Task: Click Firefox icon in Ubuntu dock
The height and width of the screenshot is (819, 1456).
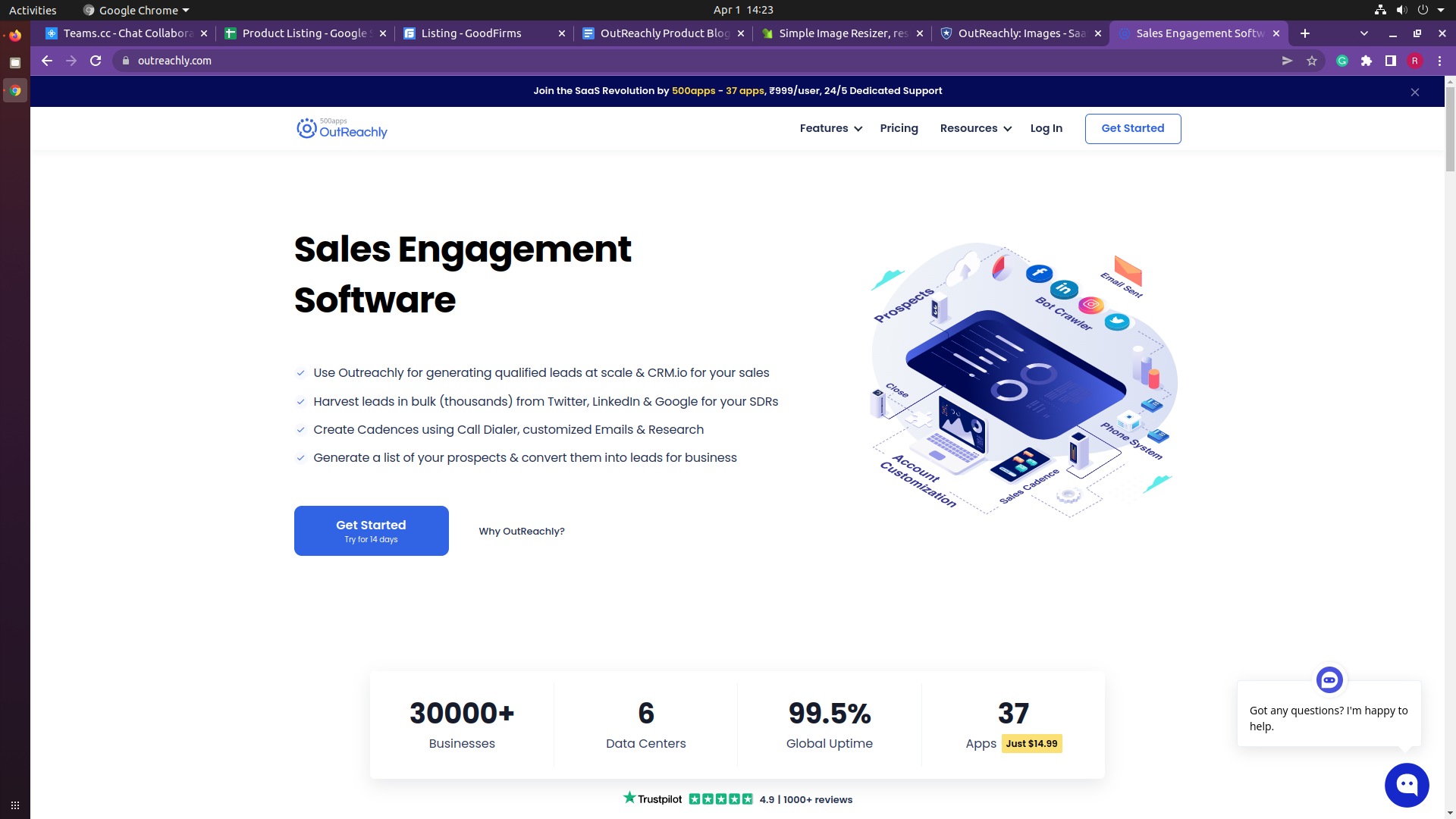Action: tap(15, 35)
